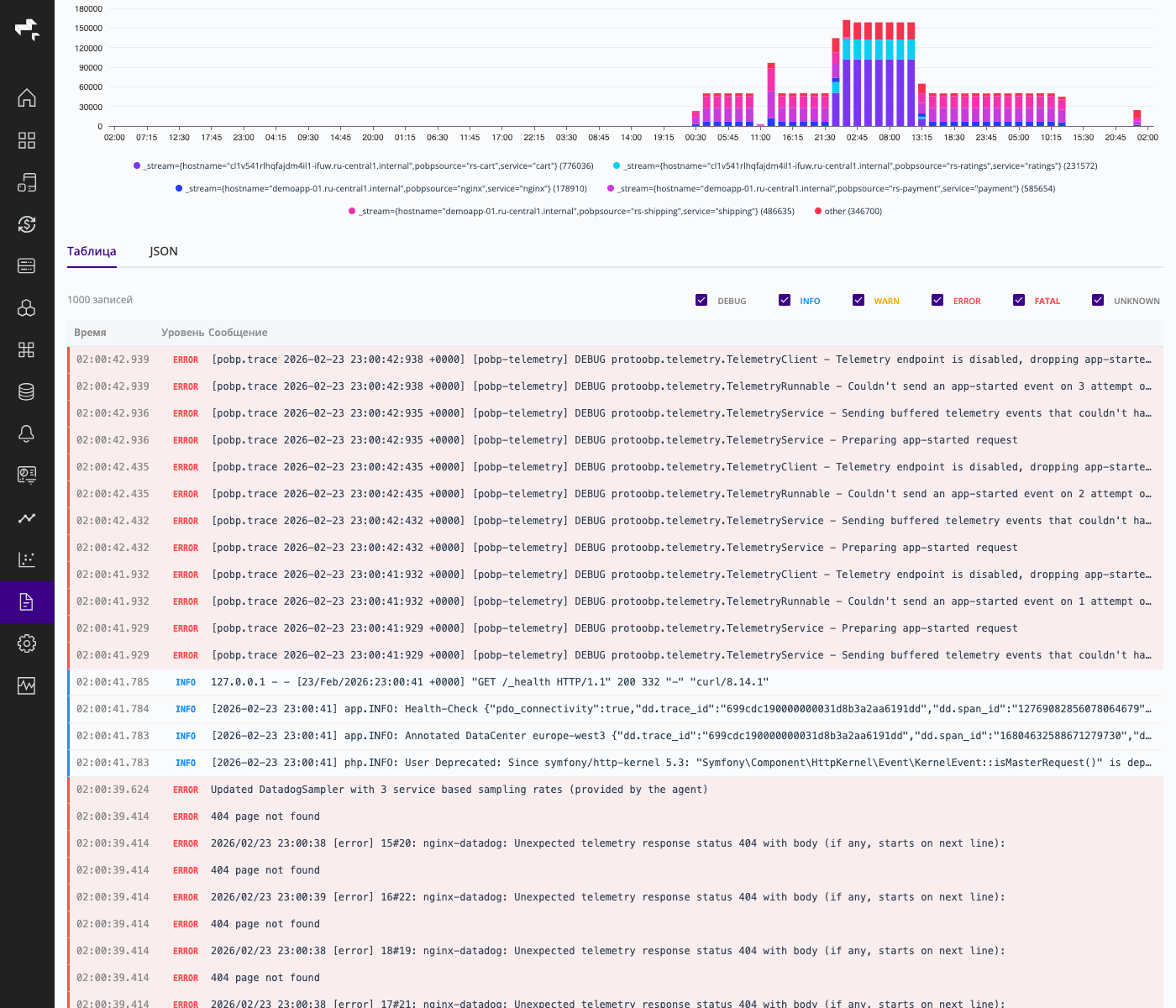Open the Home page in sidebar
The image size is (1176, 1008).
pyautogui.click(x=27, y=97)
